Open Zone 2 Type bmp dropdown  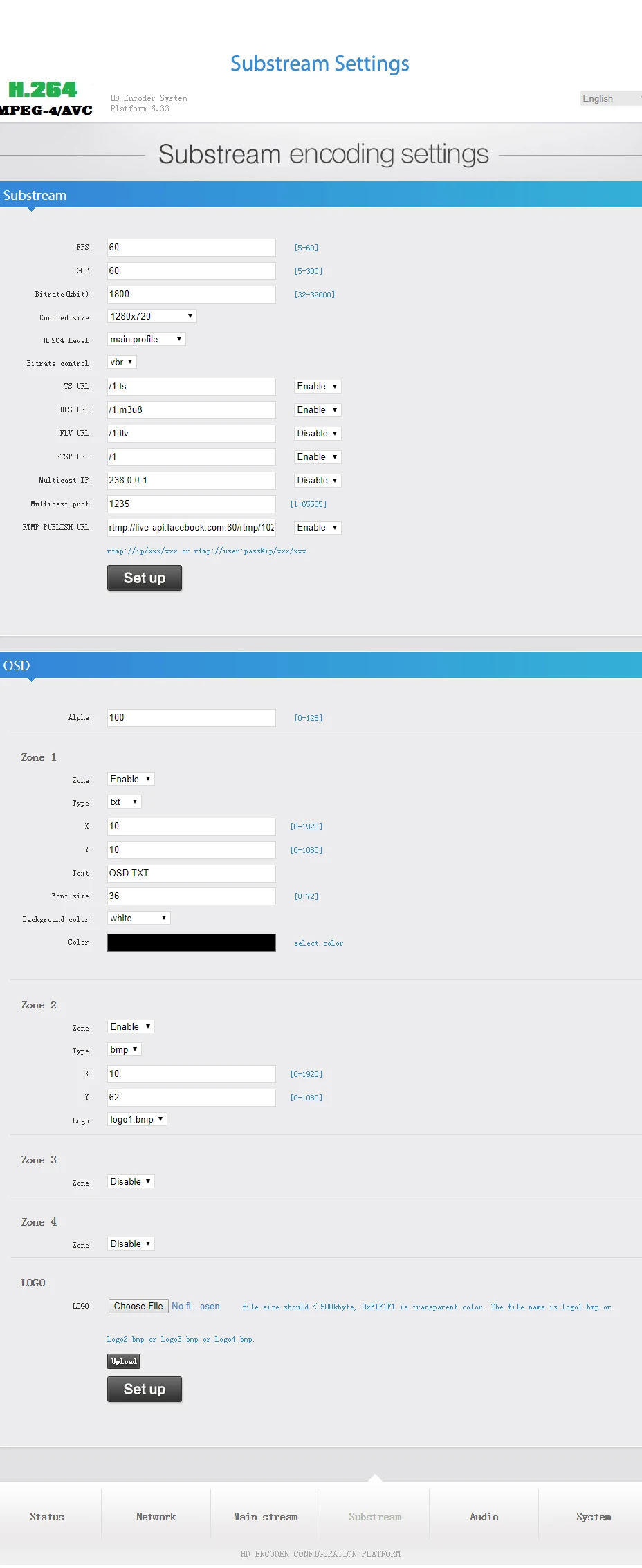pyautogui.click(x=125, y=1049)
